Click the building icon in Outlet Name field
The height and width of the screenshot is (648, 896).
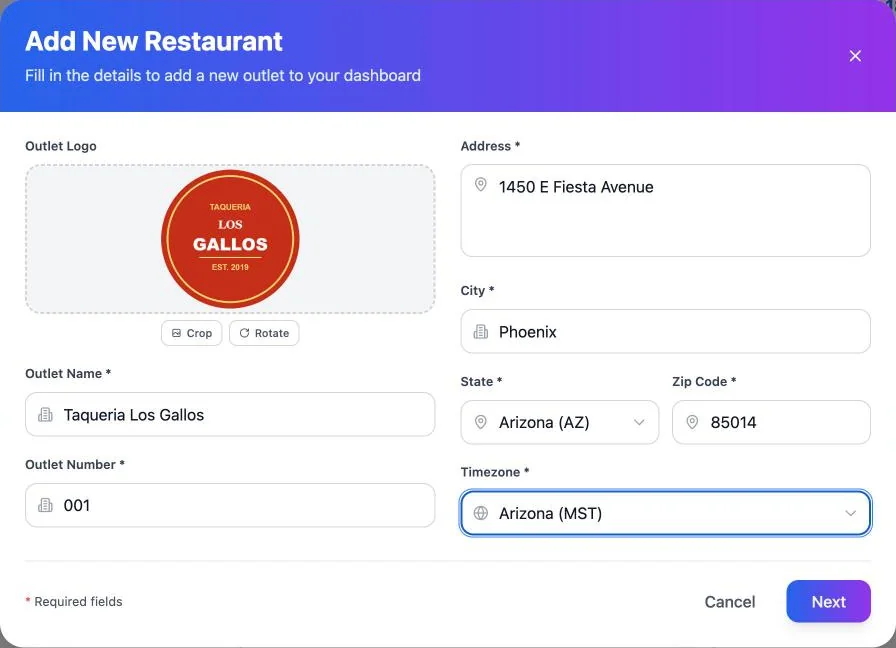[x=45, y=414]
